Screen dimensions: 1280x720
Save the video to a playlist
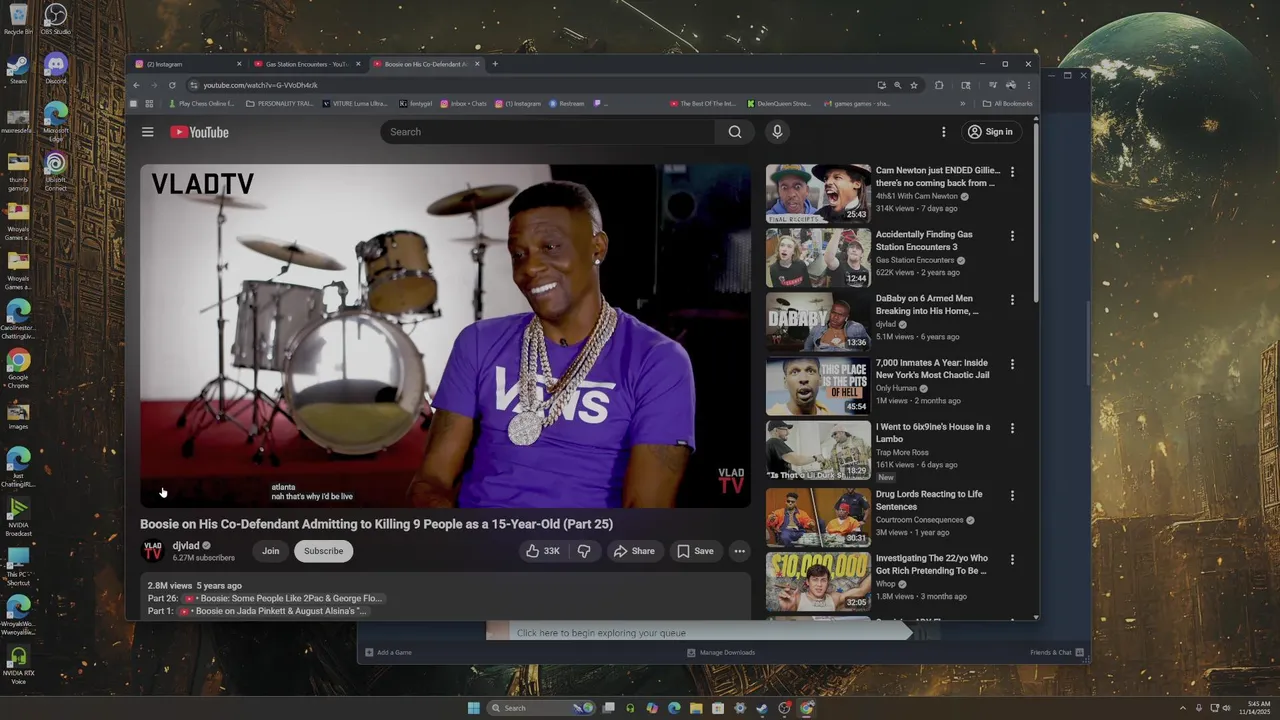[x=695, y=551]
